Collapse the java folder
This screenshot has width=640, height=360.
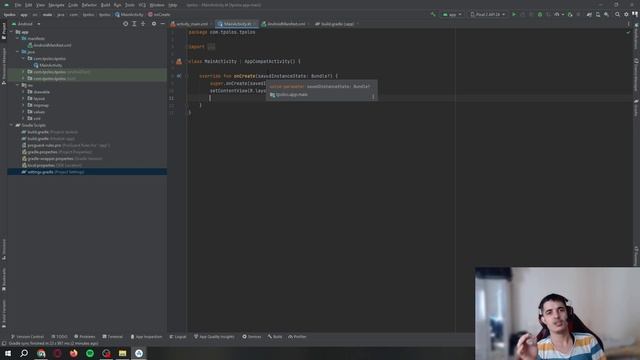pyautogui.click(x=18, y=52)
